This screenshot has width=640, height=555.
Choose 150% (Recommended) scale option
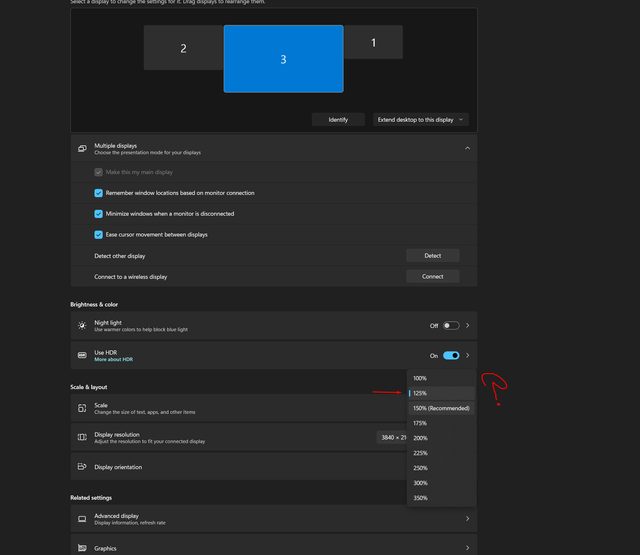(x=441, y=408)
